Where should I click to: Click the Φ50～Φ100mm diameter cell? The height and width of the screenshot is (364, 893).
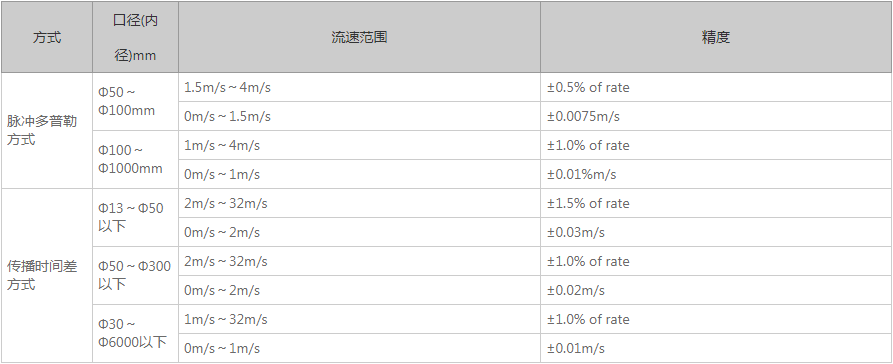[x=136, y=101]
